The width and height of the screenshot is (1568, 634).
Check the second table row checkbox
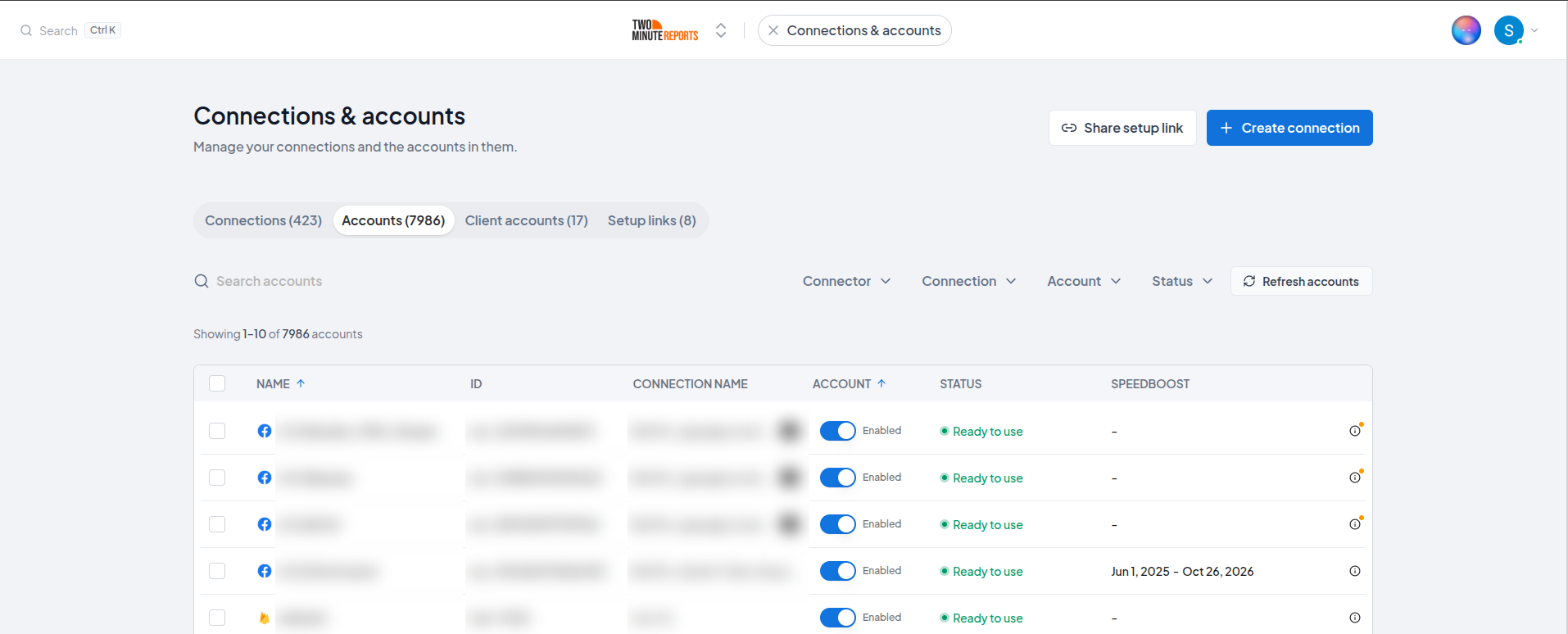tap(217, 478)
